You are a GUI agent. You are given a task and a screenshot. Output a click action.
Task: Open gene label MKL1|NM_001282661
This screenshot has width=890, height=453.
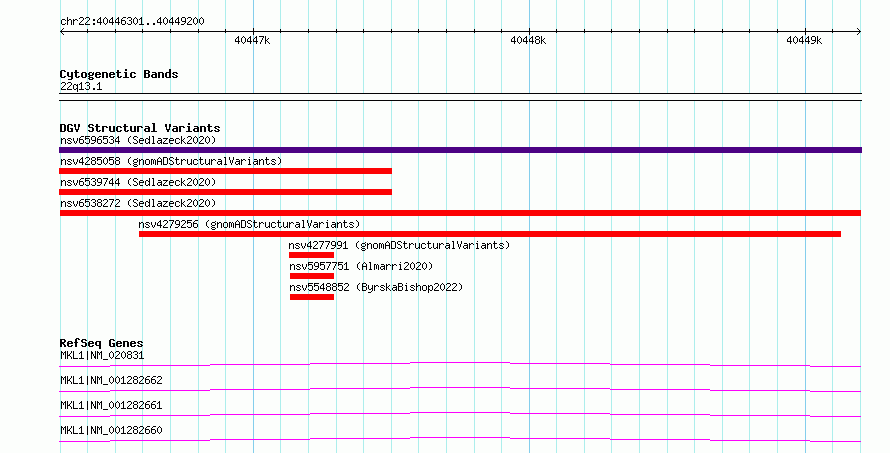(x=111, y=406)
